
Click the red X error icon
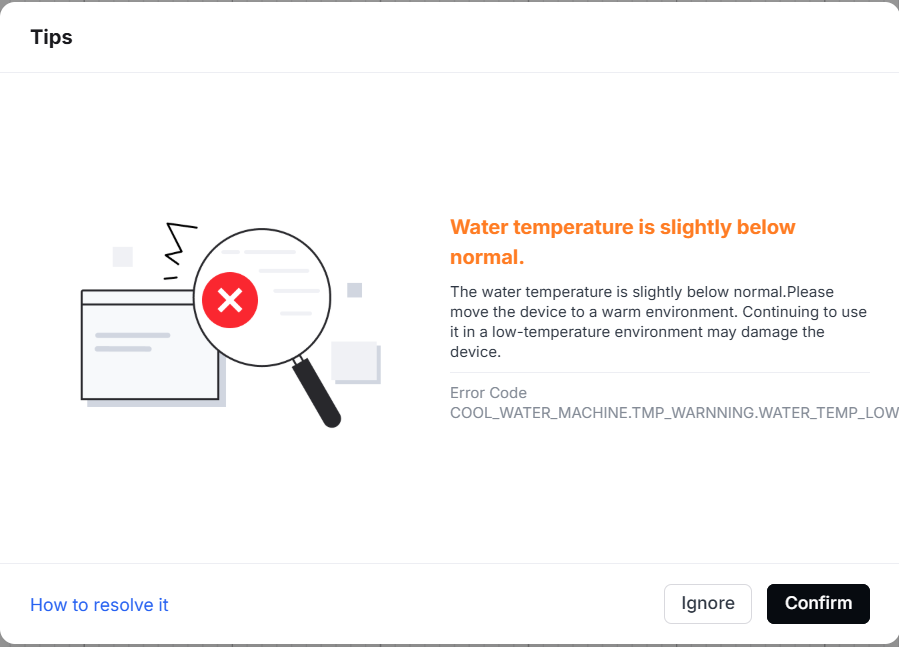coord(230,300)
